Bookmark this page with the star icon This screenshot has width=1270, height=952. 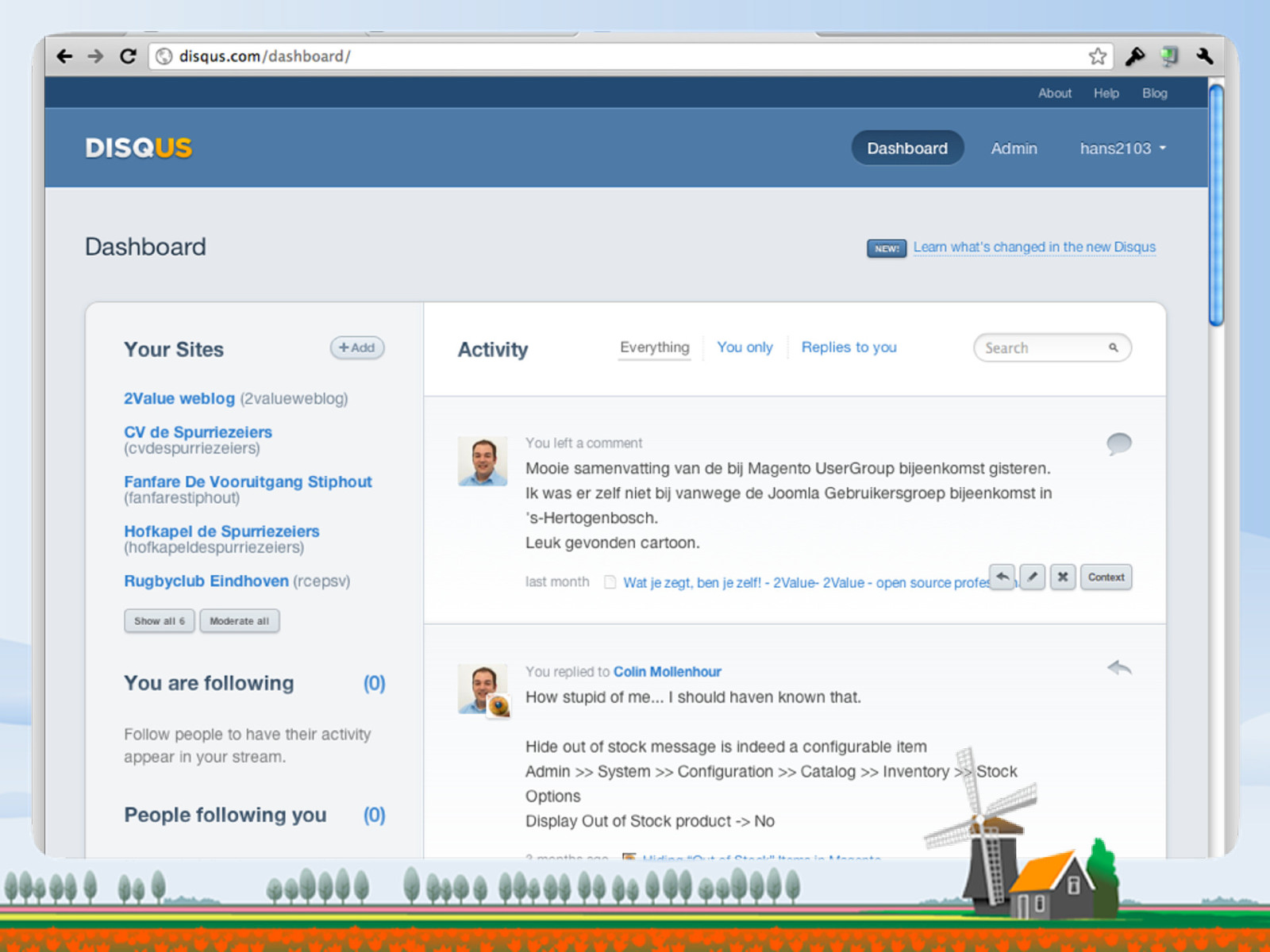click(1097, 56)
